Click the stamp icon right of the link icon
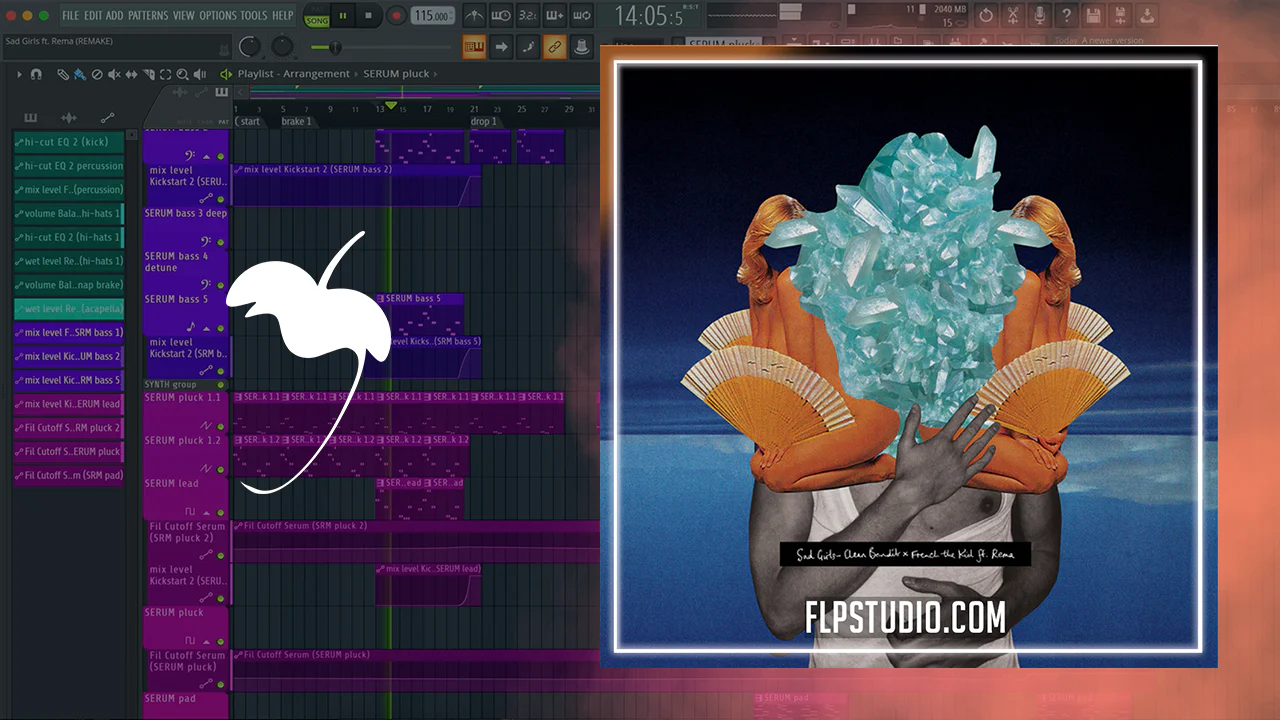 point(580,46)
